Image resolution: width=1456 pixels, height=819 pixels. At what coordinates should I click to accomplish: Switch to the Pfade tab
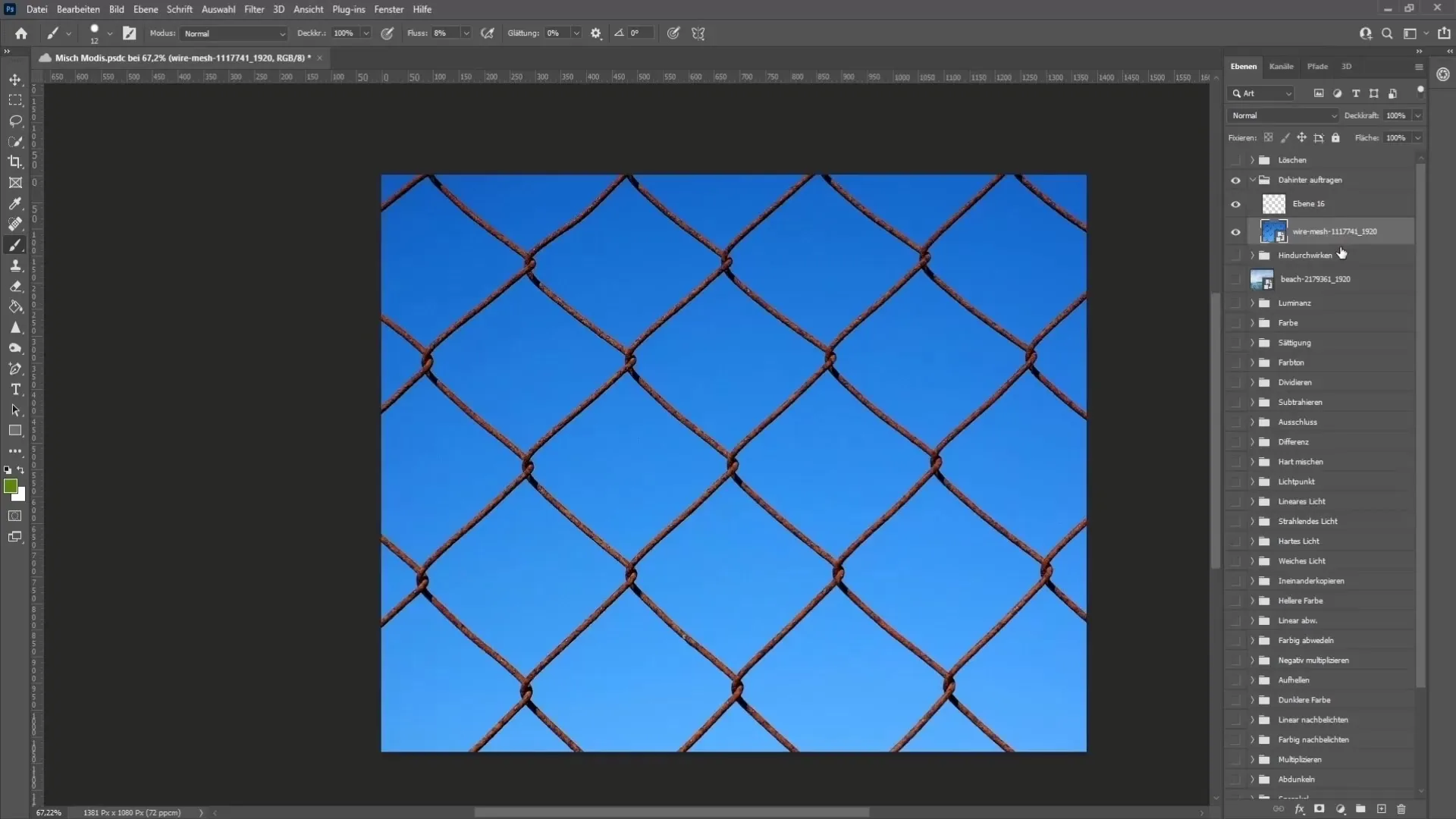coord(1317,67)
